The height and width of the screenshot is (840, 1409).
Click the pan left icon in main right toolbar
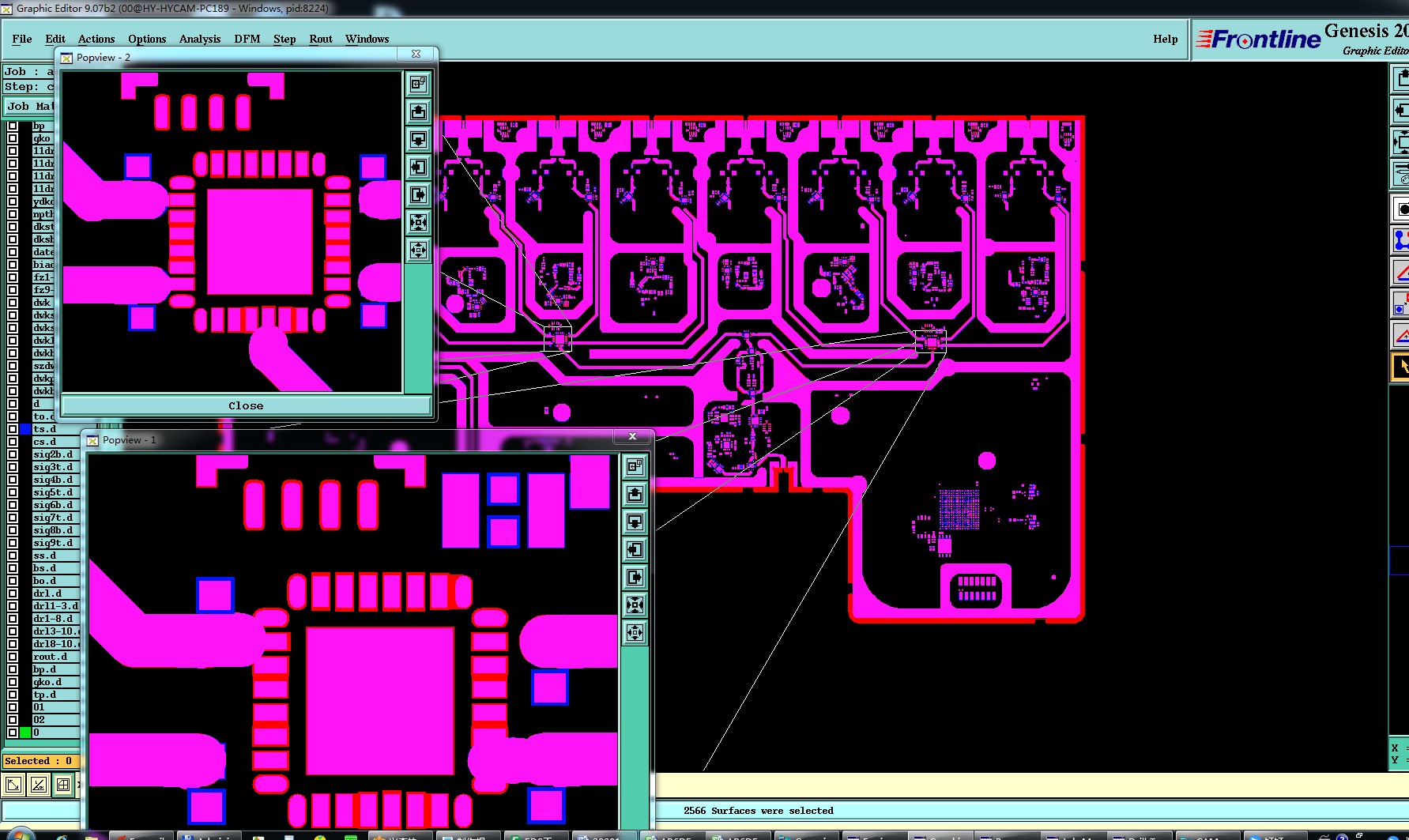point(1400,110)
